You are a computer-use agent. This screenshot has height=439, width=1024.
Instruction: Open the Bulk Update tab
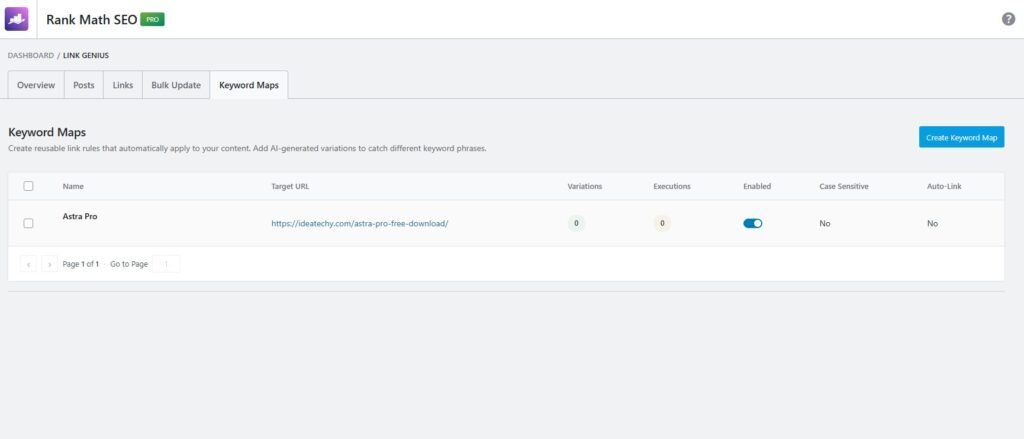coord(176,86)
